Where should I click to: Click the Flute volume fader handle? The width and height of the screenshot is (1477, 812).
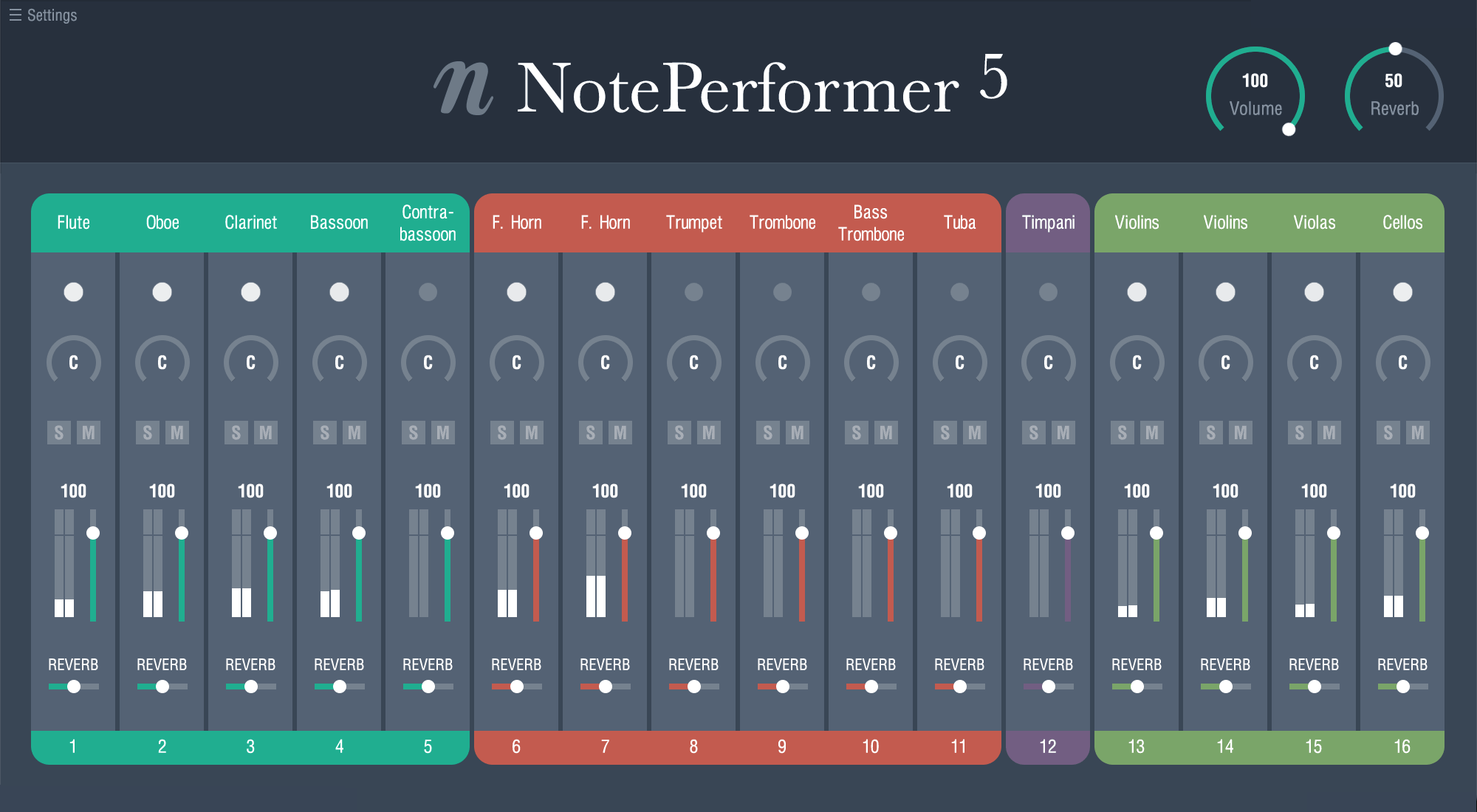(x=93, y=533)
